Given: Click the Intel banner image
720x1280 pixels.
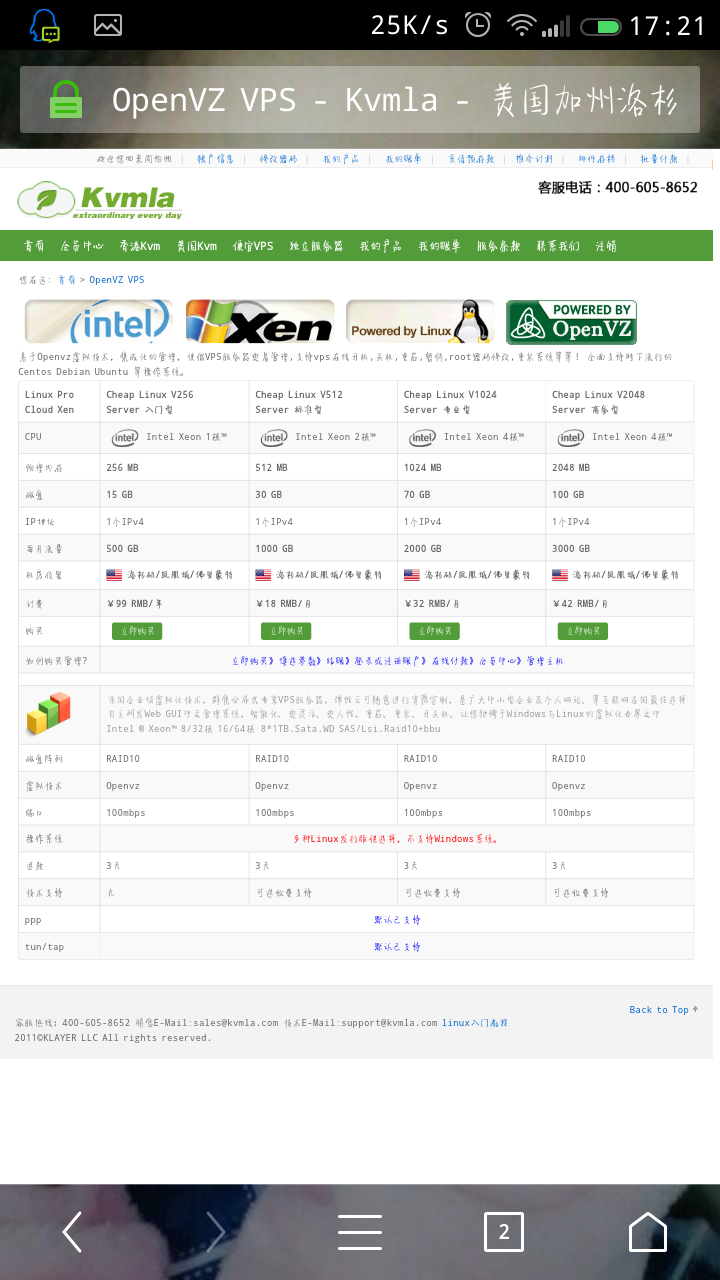Looking at the screenshot, I should coord(98,322).
